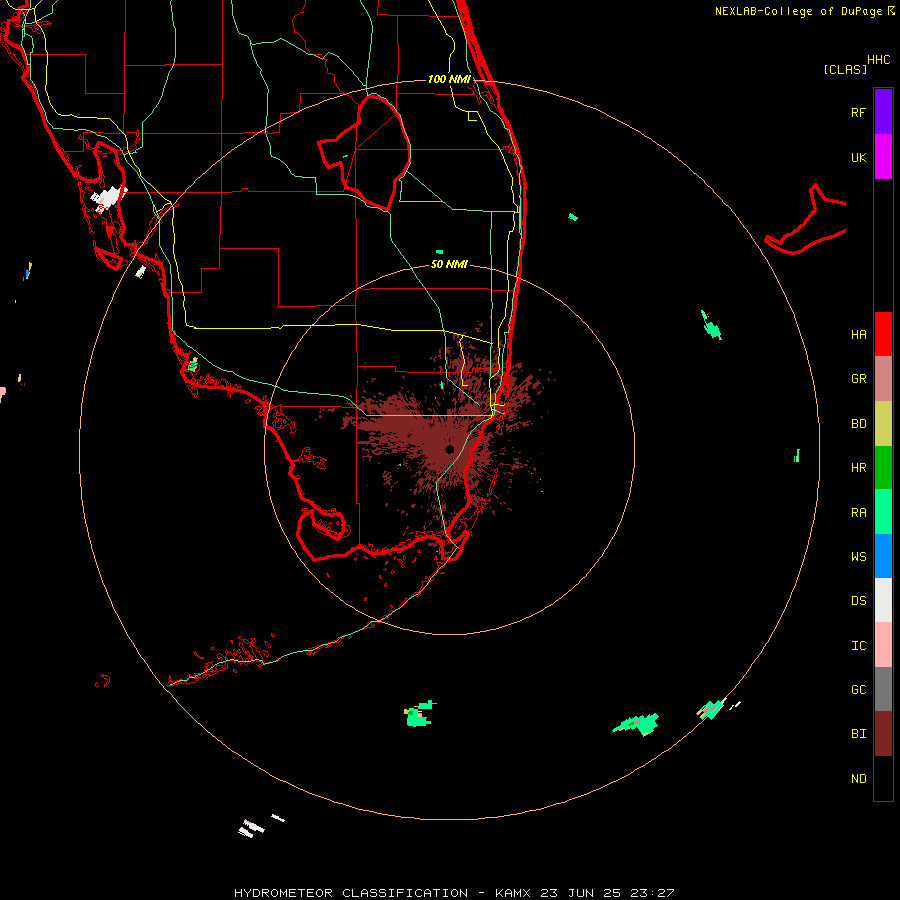Select the BD big drops swatch
This screenshot has width=900, height=900.
point(883,424)
